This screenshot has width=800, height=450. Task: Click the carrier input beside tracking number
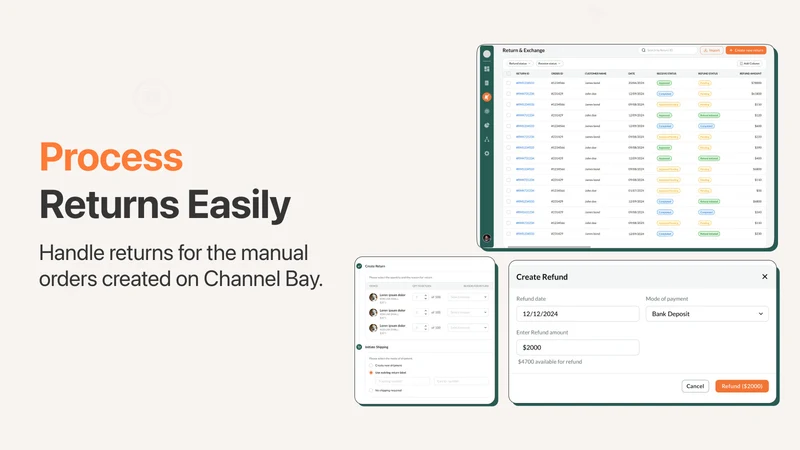coord(461,381)
